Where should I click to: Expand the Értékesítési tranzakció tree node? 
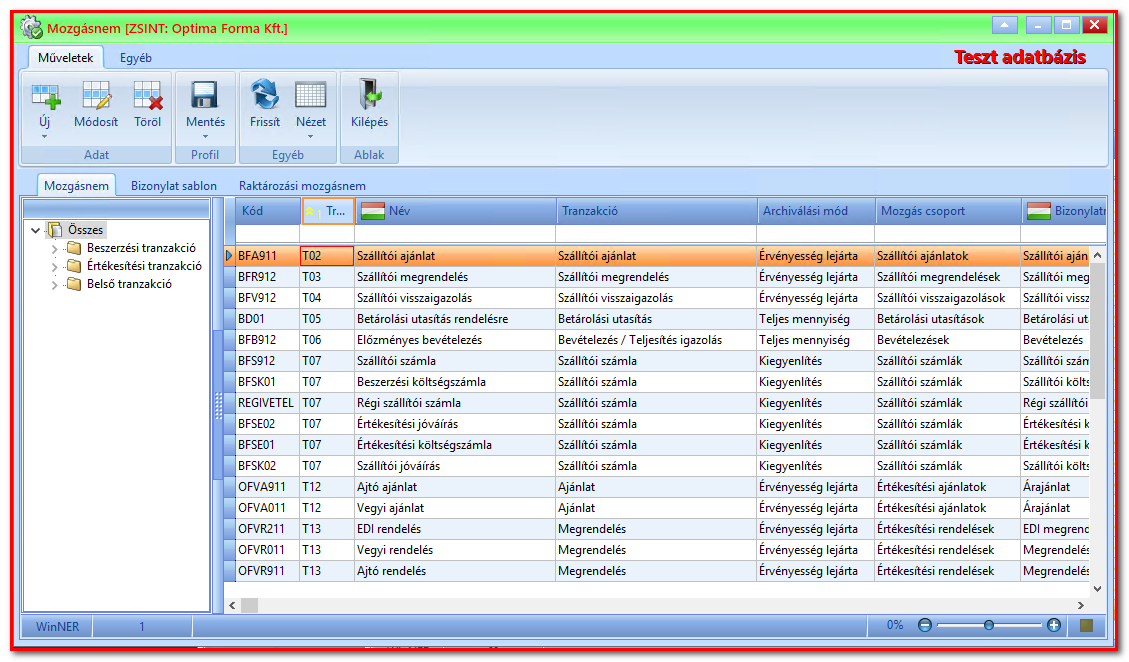pyautogui.click(x=55, y=267)
